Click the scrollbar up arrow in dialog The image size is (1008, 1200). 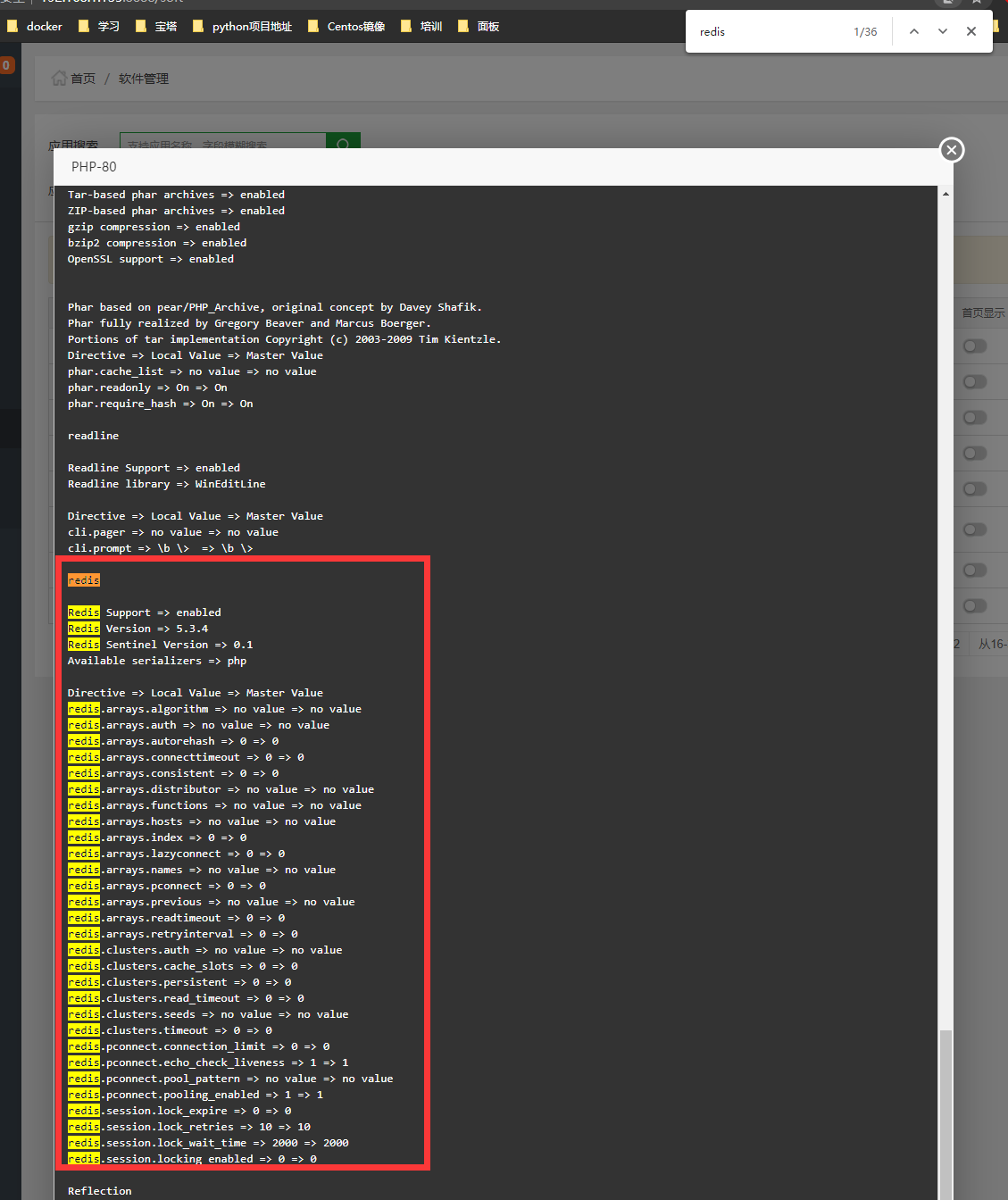[x=946, y=194]
